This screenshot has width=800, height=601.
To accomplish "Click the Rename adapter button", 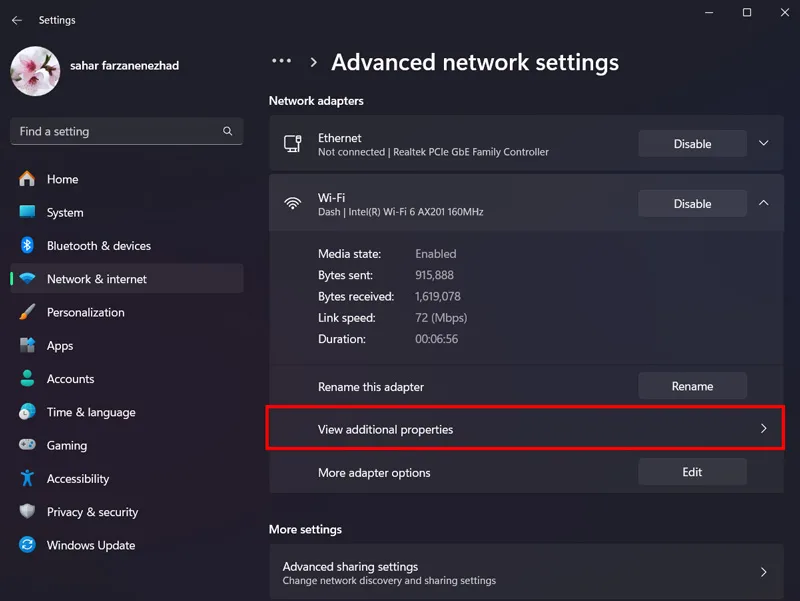I will 692,386.
